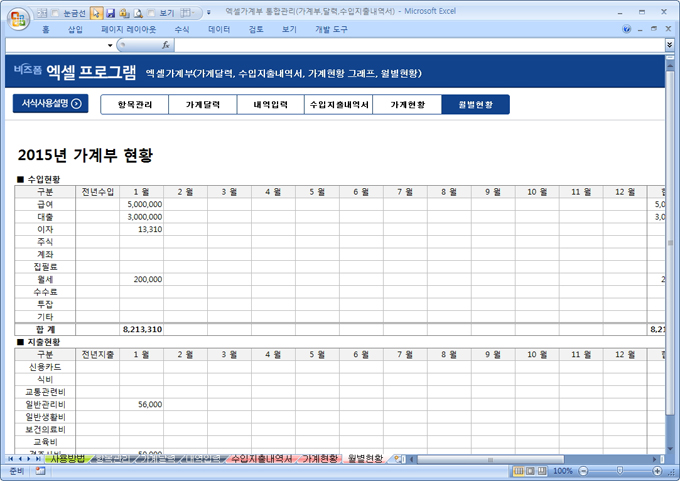Screen dimensions: 680x481
Task: Expand the formula bar with the chevron
Action: coord(669,45)
